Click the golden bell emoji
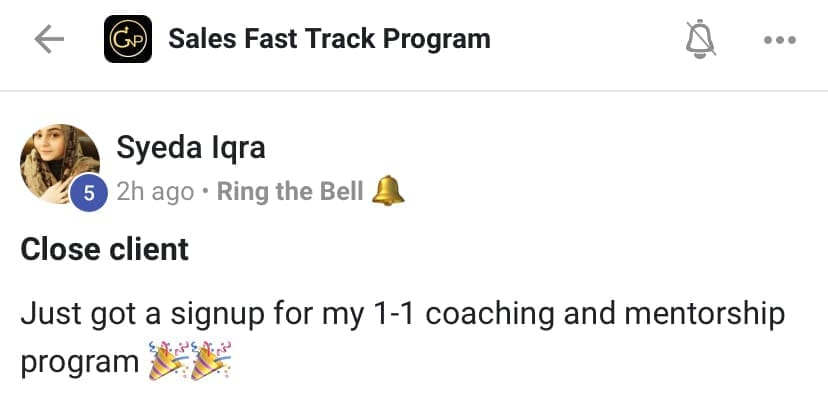The height and width of the screenshot is (407, 828). point(388,190)
